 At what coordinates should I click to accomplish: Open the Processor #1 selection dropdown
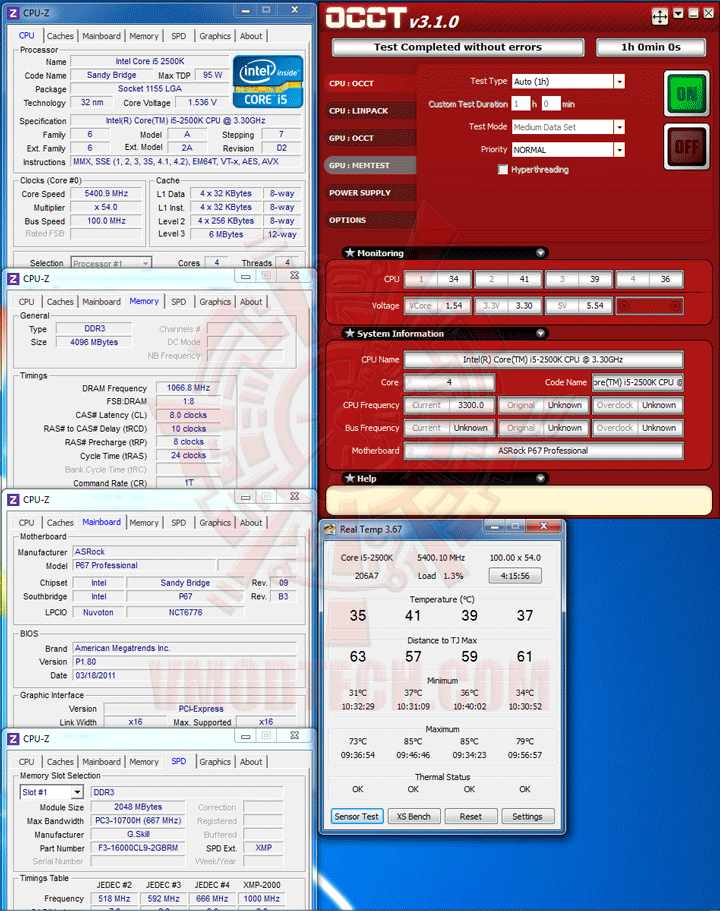click(x=145, y=263)
